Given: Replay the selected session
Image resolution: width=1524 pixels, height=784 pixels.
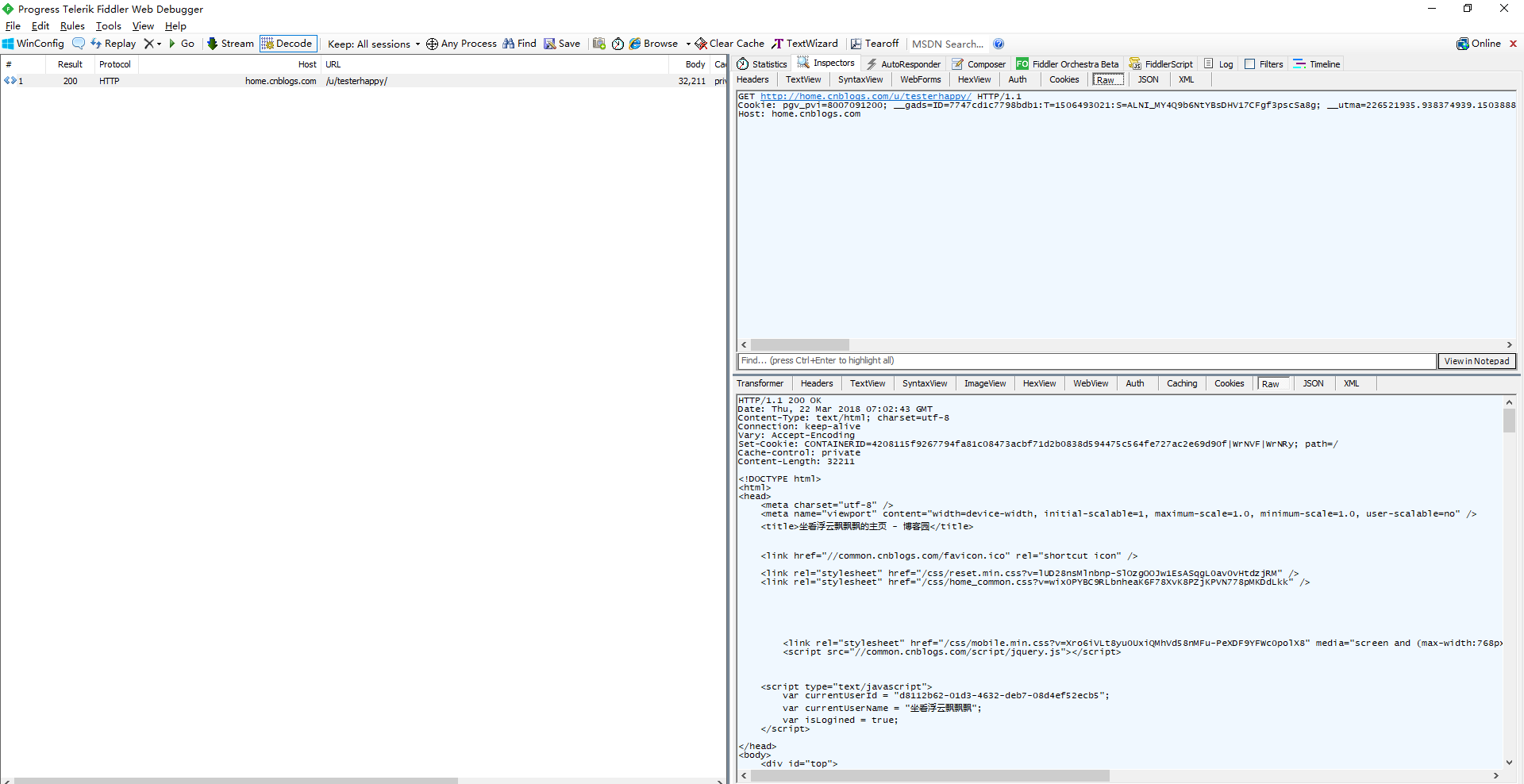Looking at the screenshot, I should pos(113,44).
